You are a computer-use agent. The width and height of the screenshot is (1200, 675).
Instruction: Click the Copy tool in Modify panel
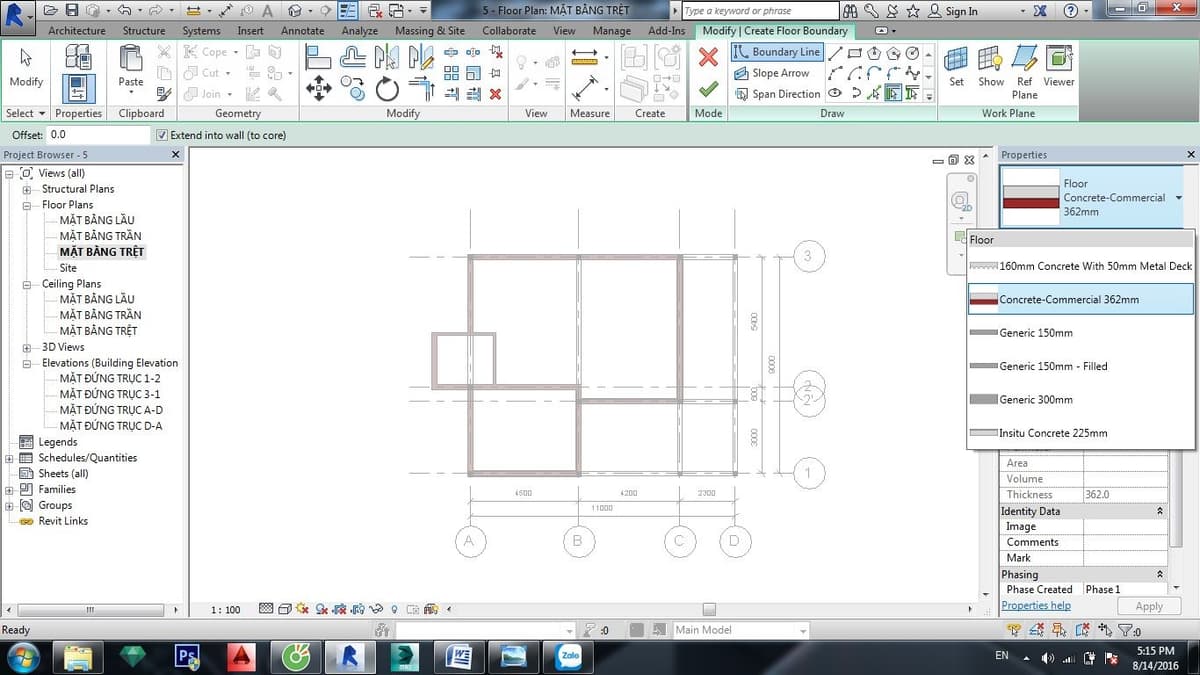click(x=355, y=90)
